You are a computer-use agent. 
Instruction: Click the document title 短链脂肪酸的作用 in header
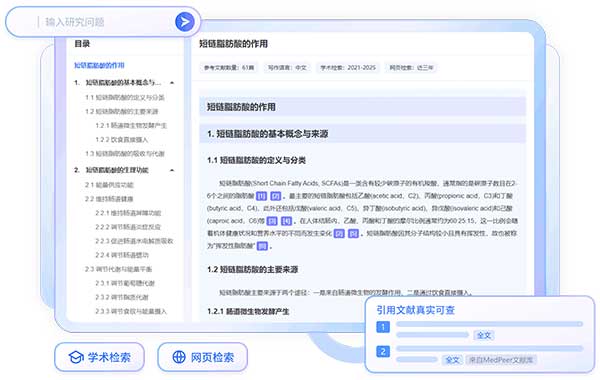233,44
